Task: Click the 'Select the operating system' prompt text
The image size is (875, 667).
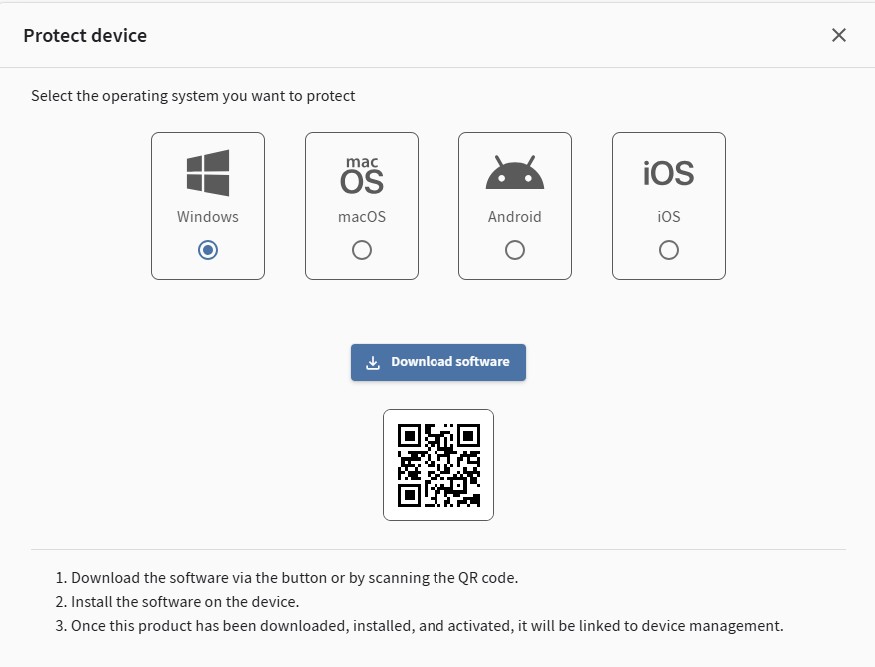Action: (x=193, y=96)
